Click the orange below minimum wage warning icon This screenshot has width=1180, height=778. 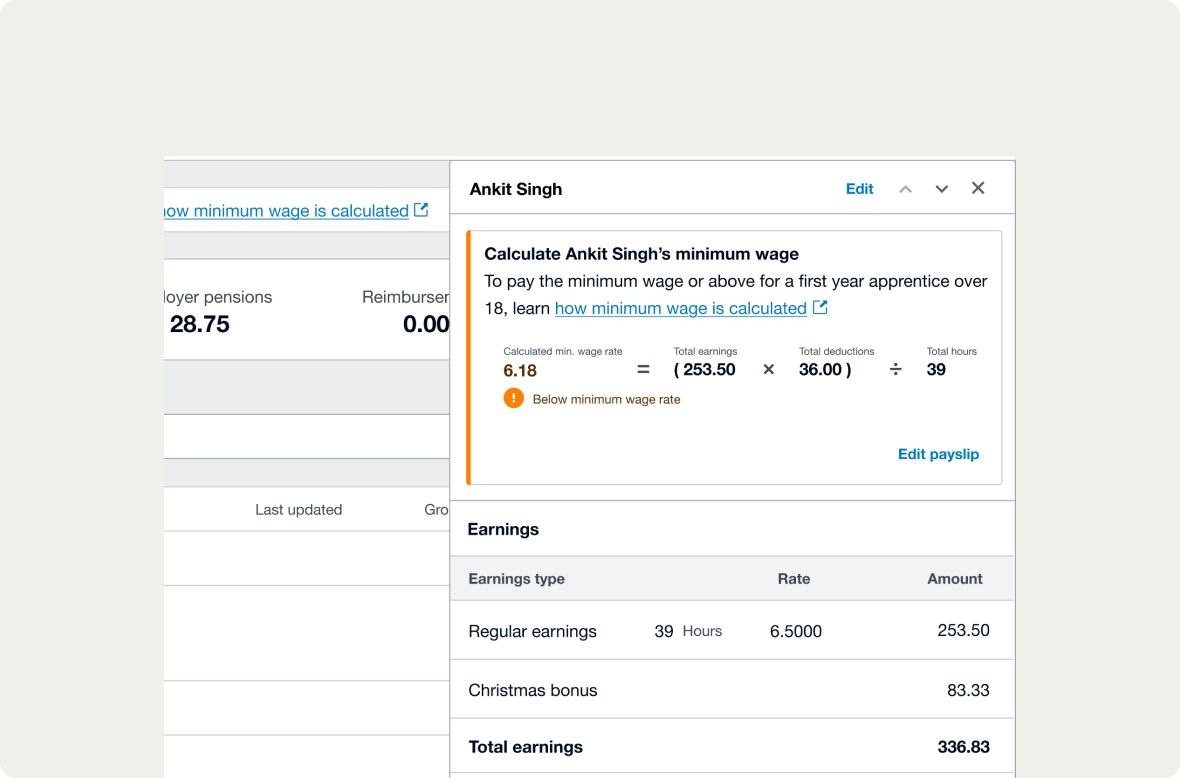[514, 399]
